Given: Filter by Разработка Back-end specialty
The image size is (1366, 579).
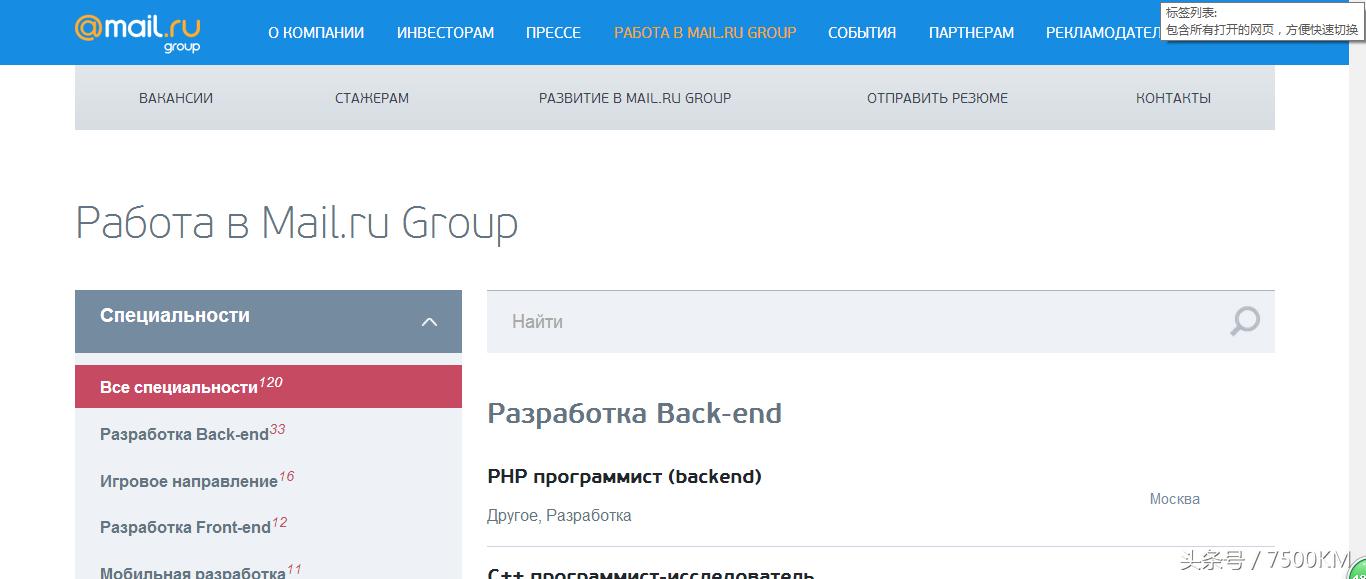Looking at the screenshot, I should [x=185, y=434].
